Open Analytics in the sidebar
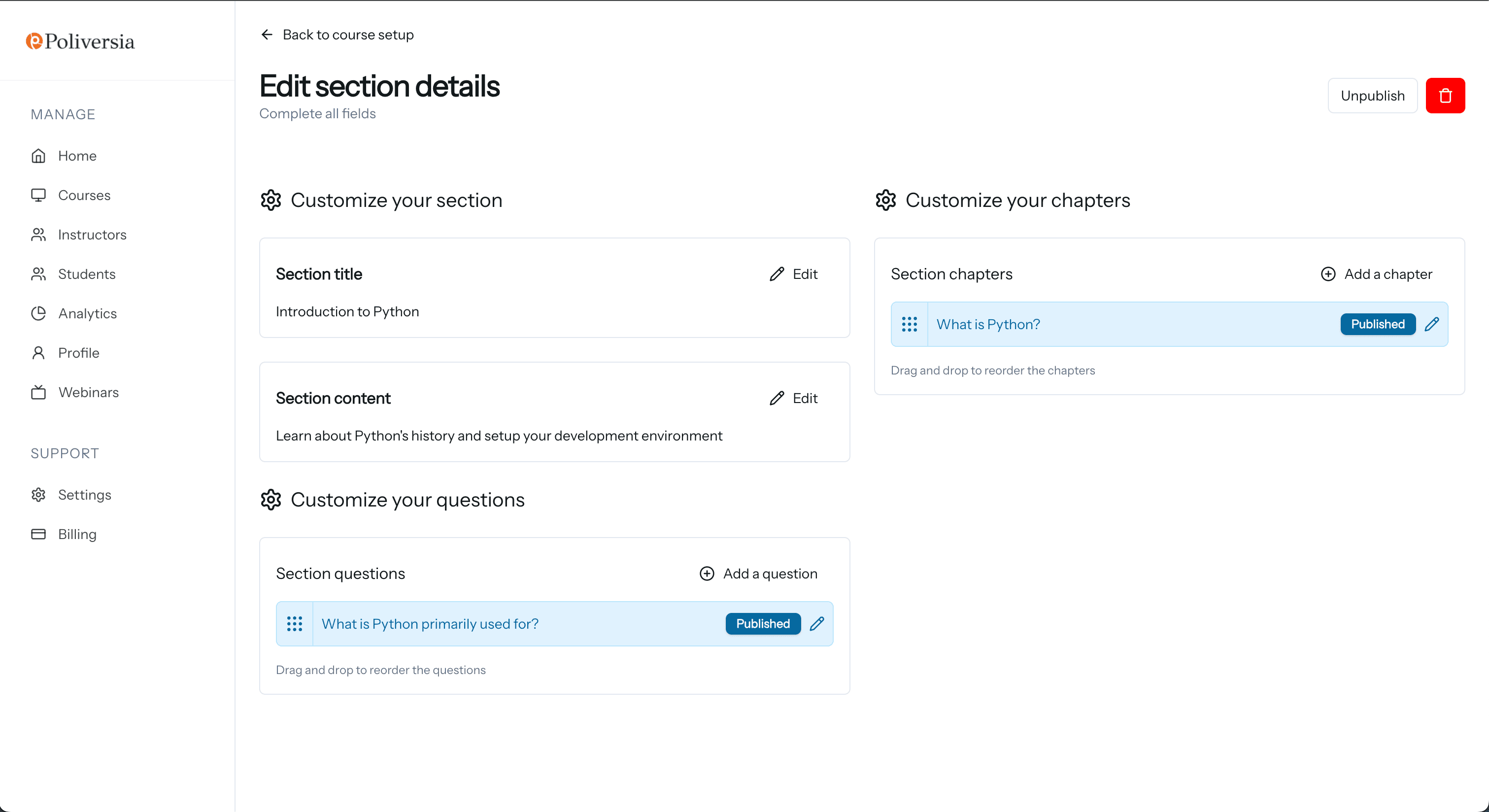The image size is (1489, 812). tap(87, 313)
